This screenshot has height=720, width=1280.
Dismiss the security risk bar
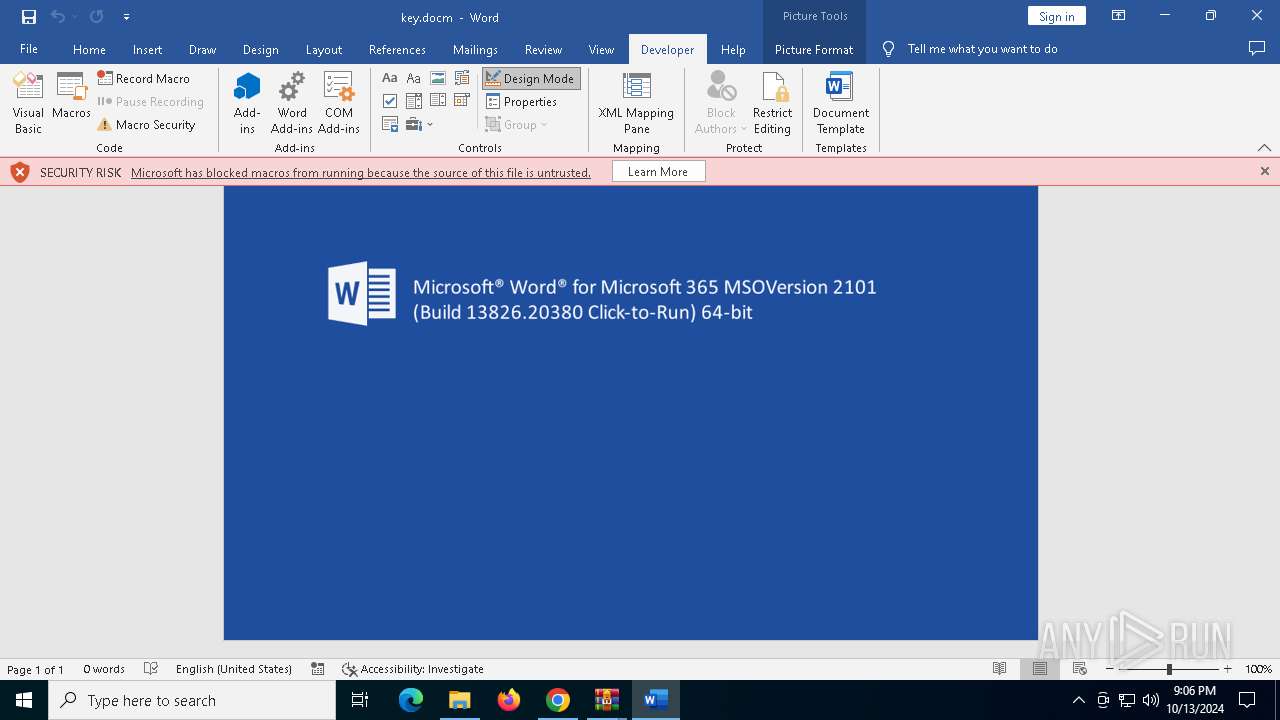(1264, 172)
